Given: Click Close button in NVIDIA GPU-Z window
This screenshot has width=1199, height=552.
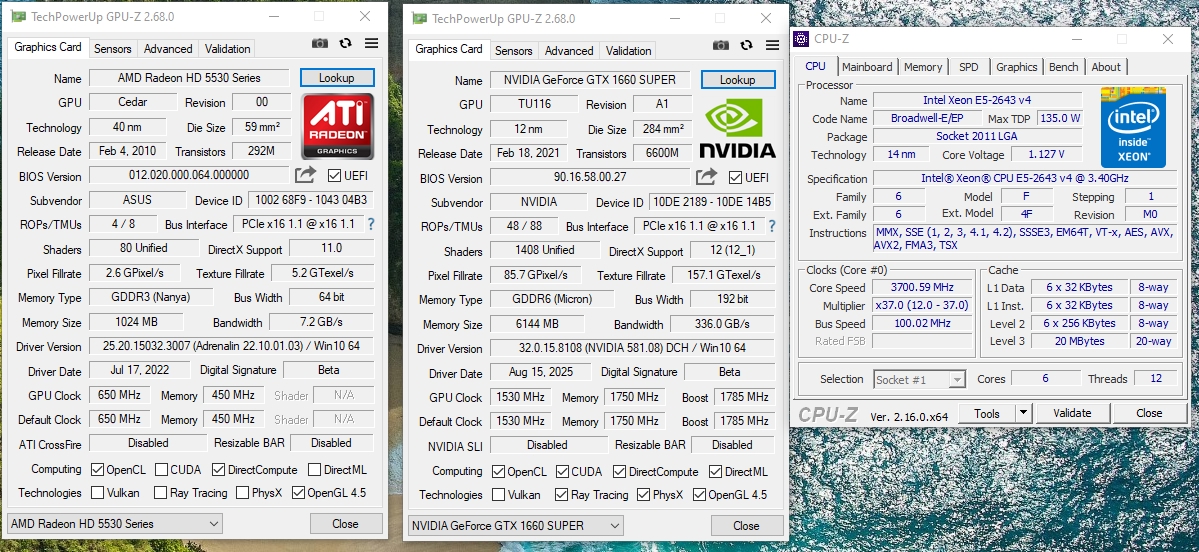Looking at the screenshot, I should (x=746, y=525).
